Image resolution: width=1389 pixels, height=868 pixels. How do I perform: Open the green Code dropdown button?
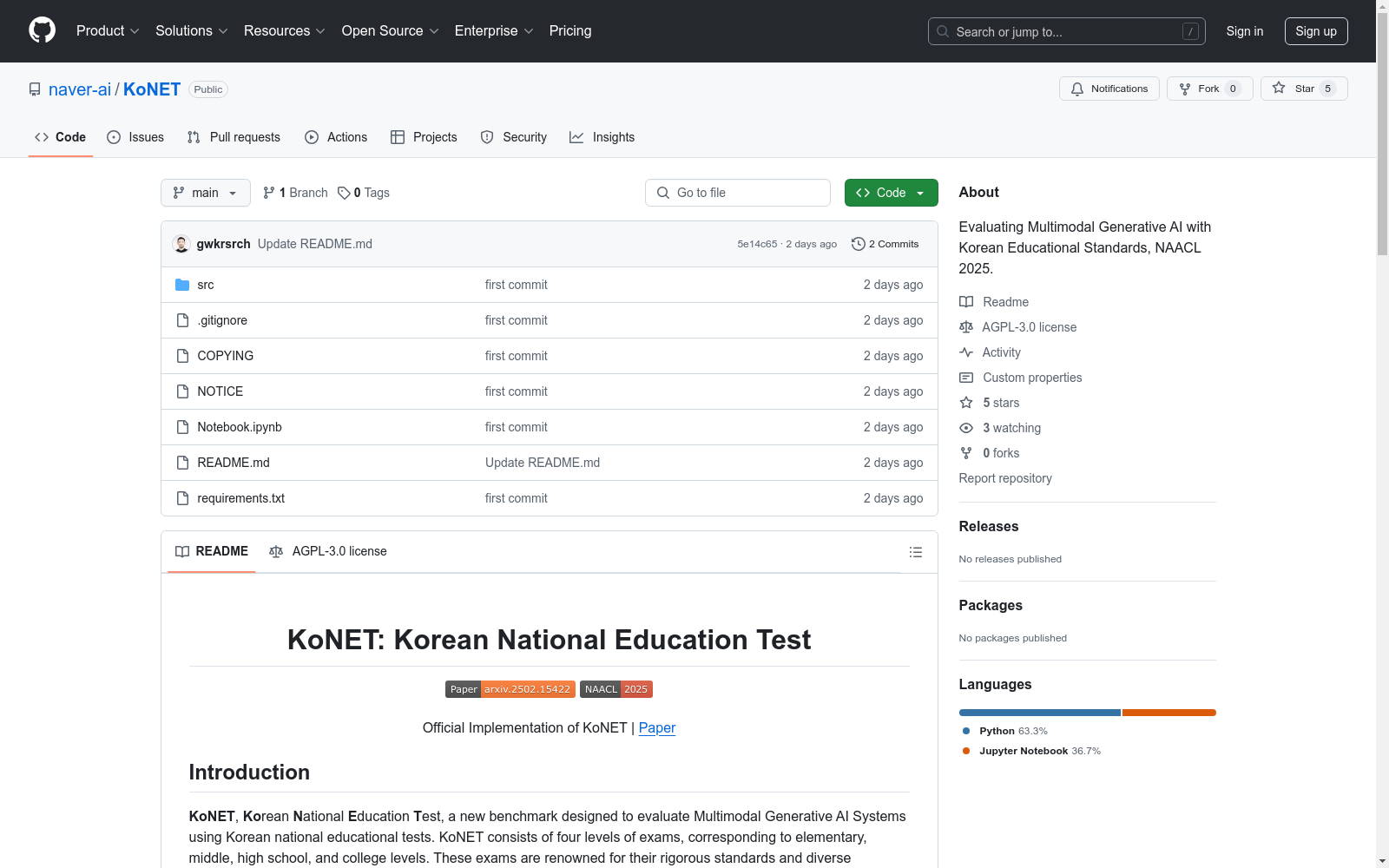[891, 193]
